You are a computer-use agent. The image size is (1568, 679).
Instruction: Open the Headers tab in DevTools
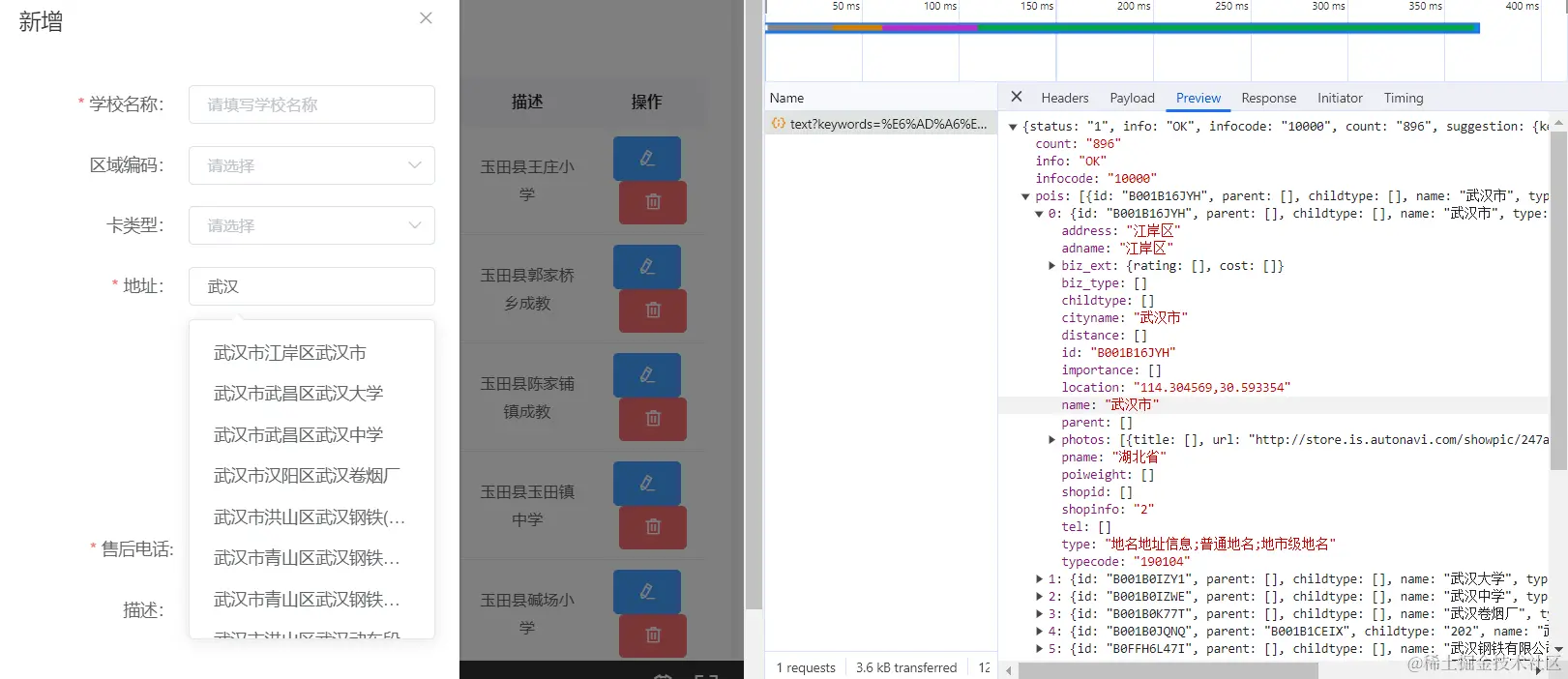[1065, 98]
